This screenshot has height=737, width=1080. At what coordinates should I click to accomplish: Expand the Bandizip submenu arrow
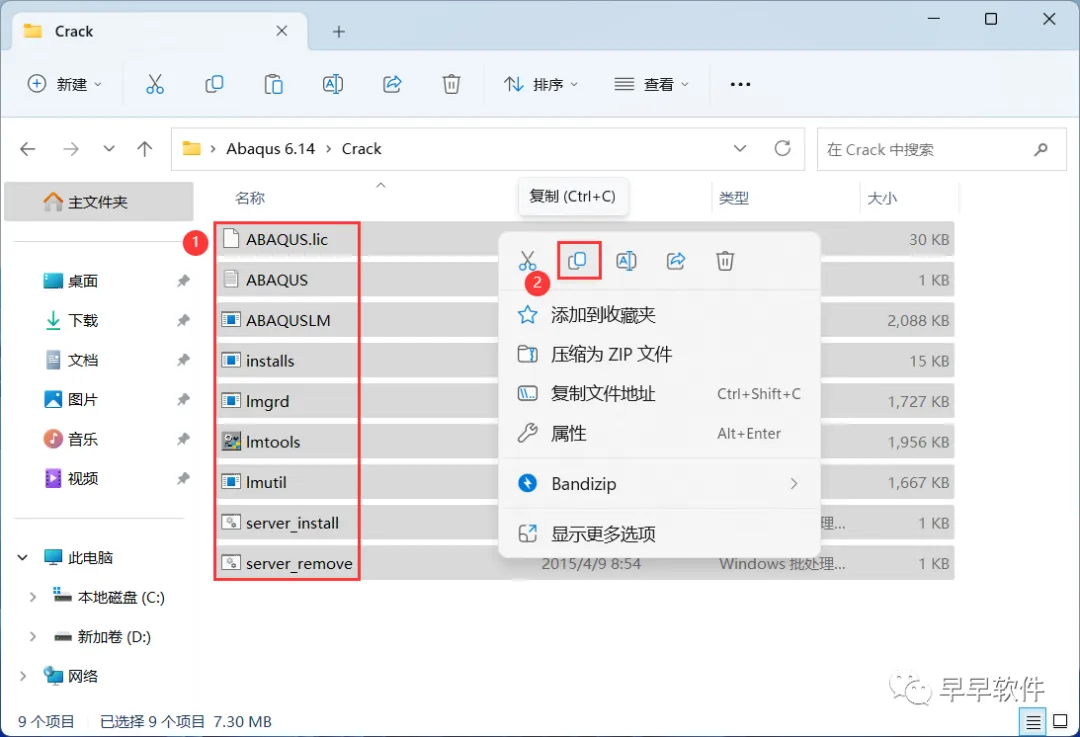pos(794,484)
